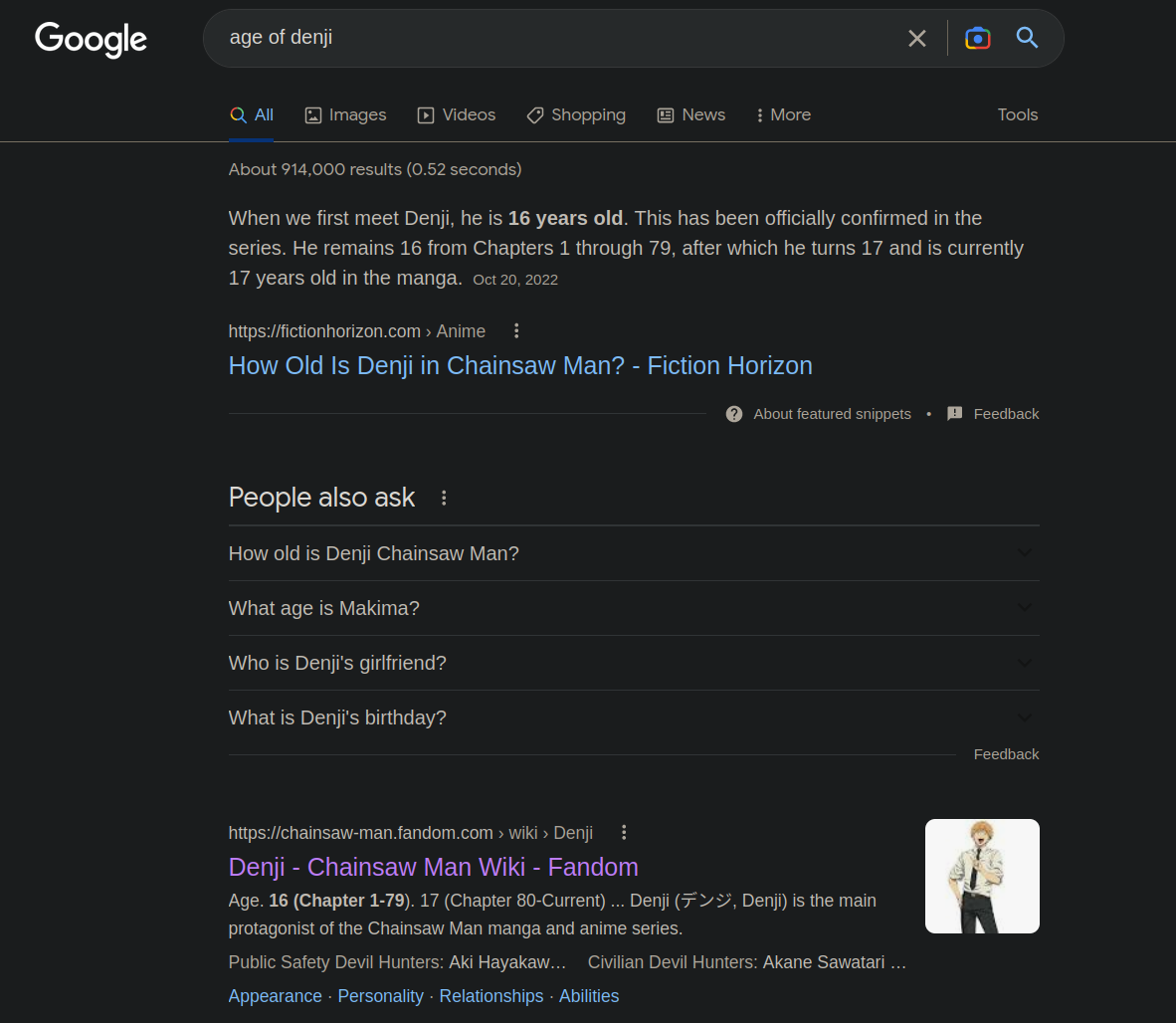The width and height of the screenshot is (1176, 1023).
Task: Open the Tools button
Action: pos(1017,115)
